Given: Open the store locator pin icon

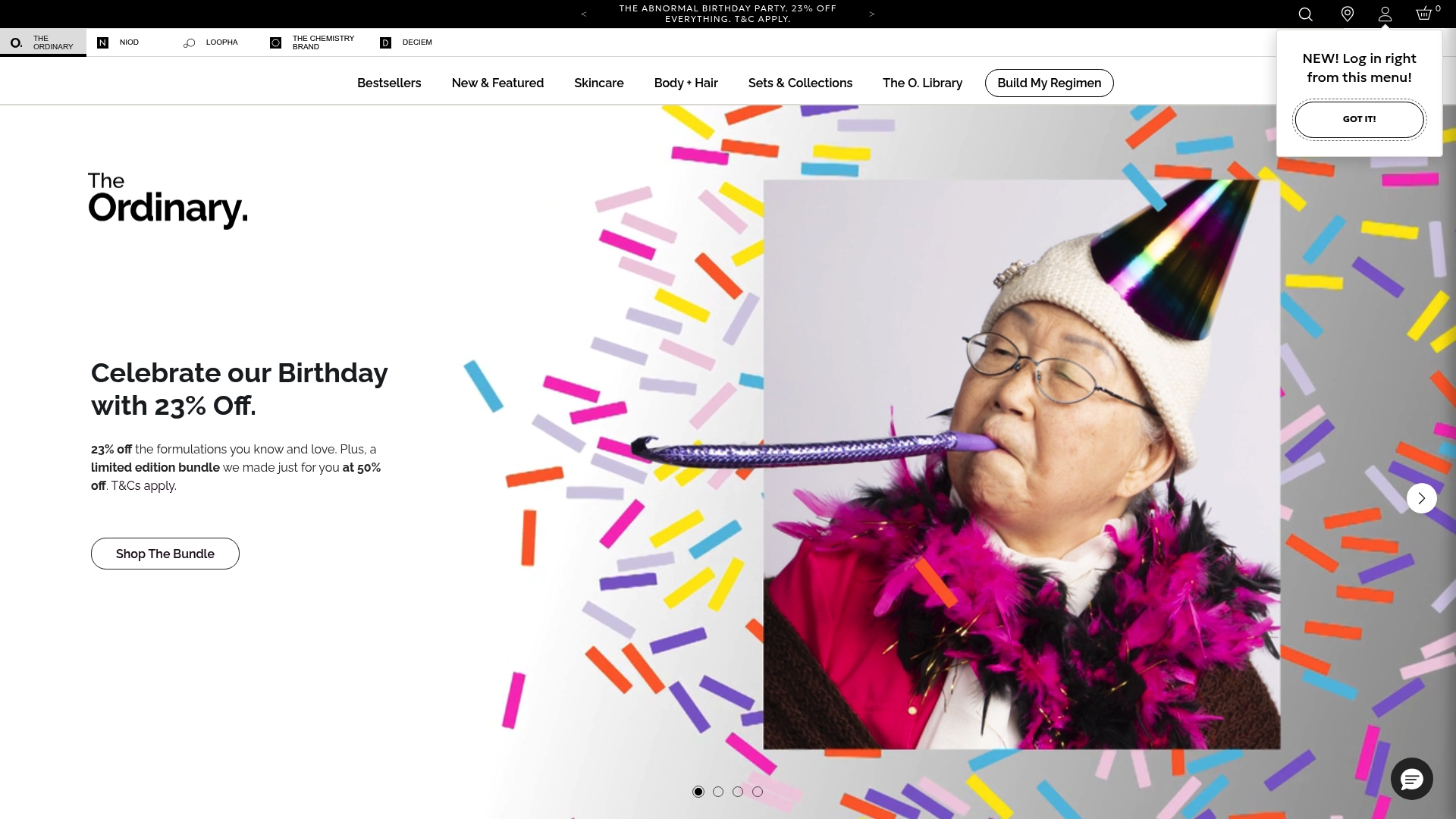Looking at the screenshot, I should 1348,14.
